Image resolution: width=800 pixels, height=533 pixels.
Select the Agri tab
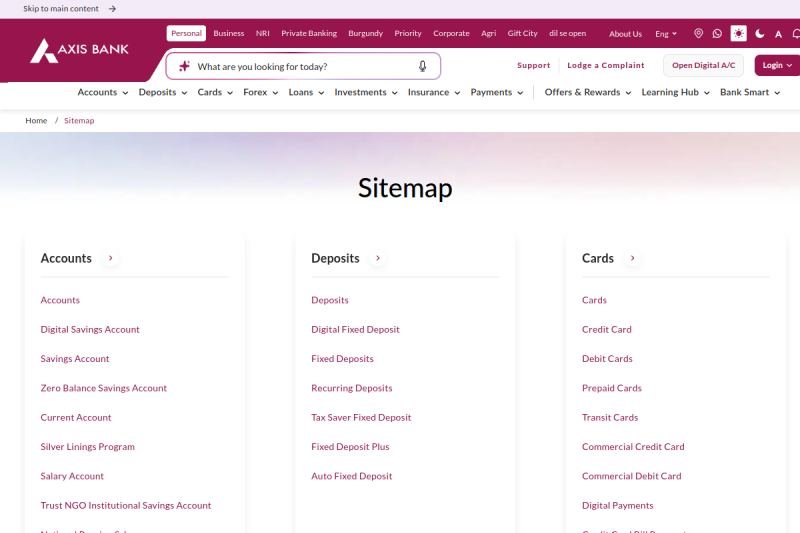[488, 33]
